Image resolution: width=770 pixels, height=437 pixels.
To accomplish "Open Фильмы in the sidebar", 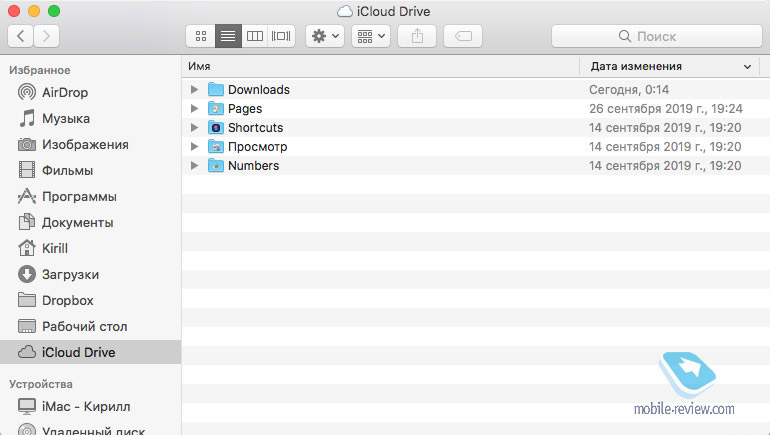I will click(x=91, y=170).
